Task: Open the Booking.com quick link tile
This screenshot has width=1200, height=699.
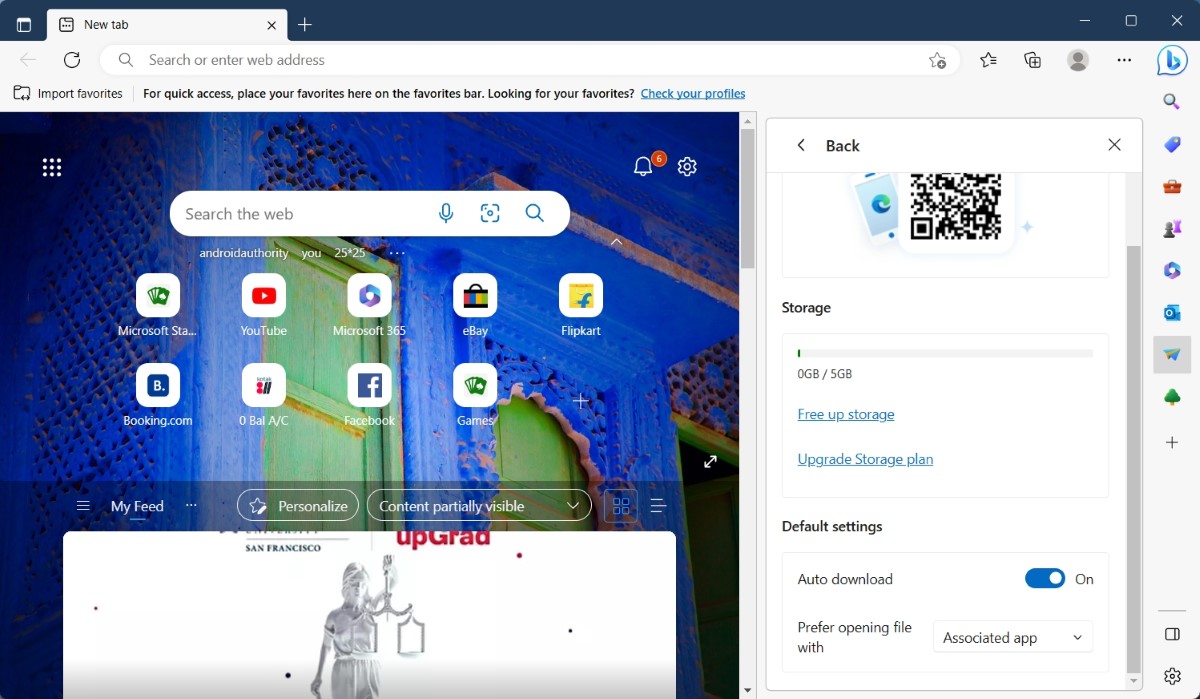Action: tap(158, 395)
